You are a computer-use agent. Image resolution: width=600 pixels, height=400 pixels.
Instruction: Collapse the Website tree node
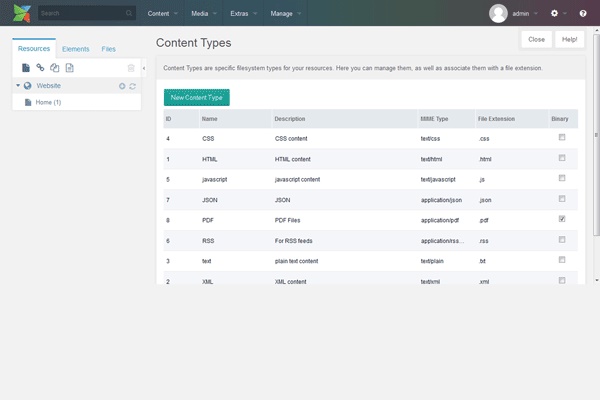(18, 85)
